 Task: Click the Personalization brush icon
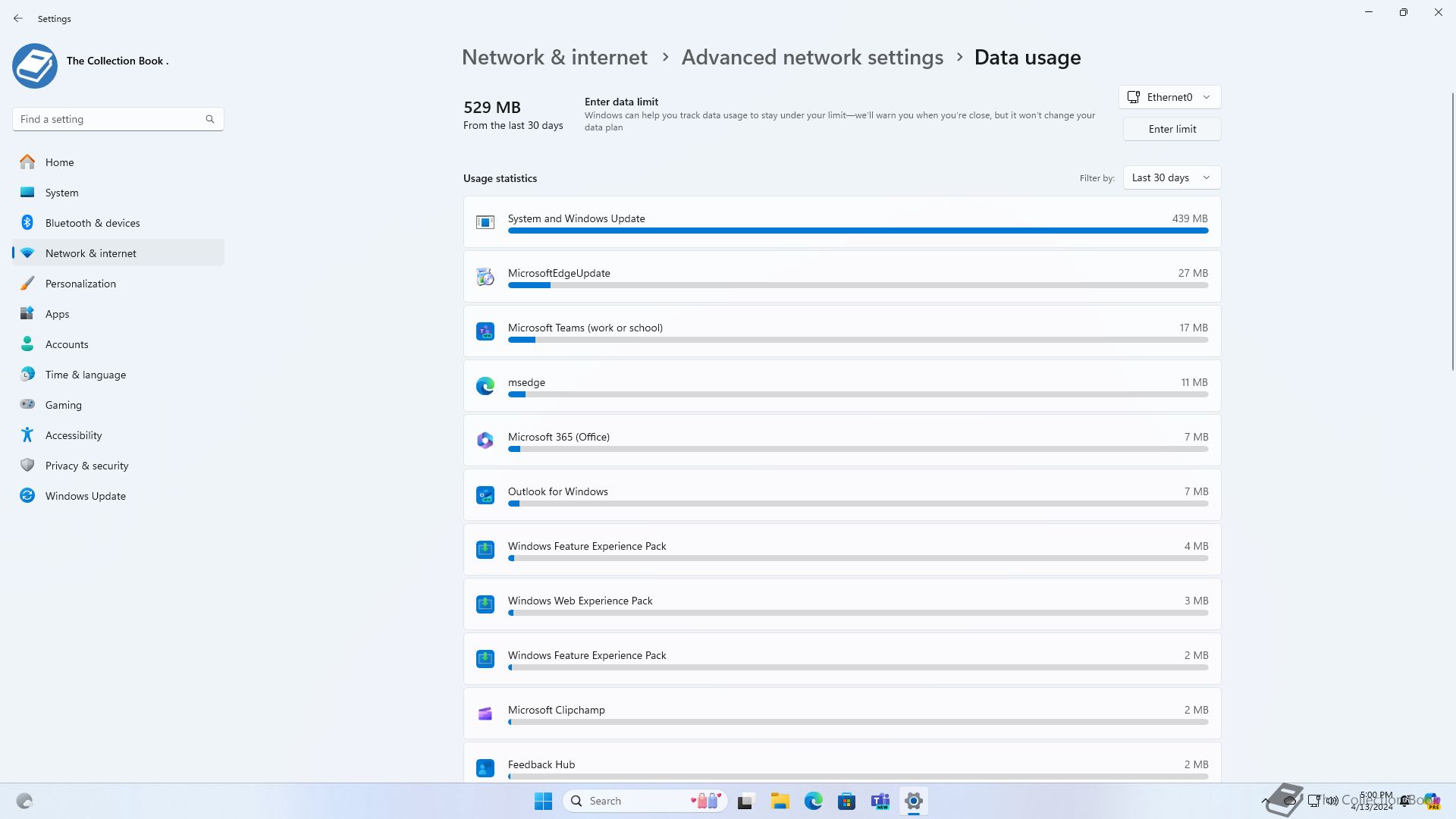click(27, 283)
